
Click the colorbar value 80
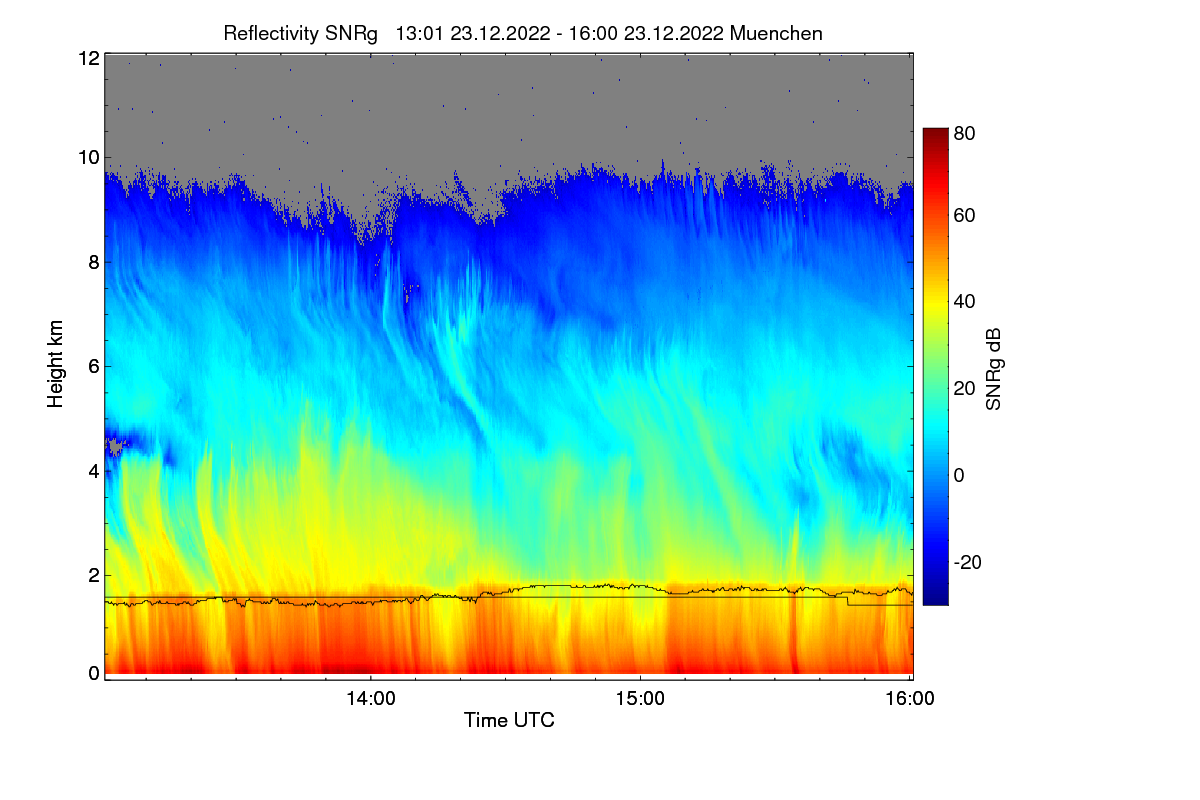[965, 131]
